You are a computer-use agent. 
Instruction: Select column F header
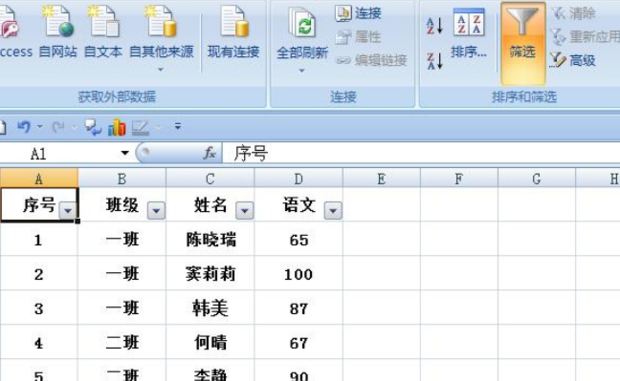[x=459, y=179]
